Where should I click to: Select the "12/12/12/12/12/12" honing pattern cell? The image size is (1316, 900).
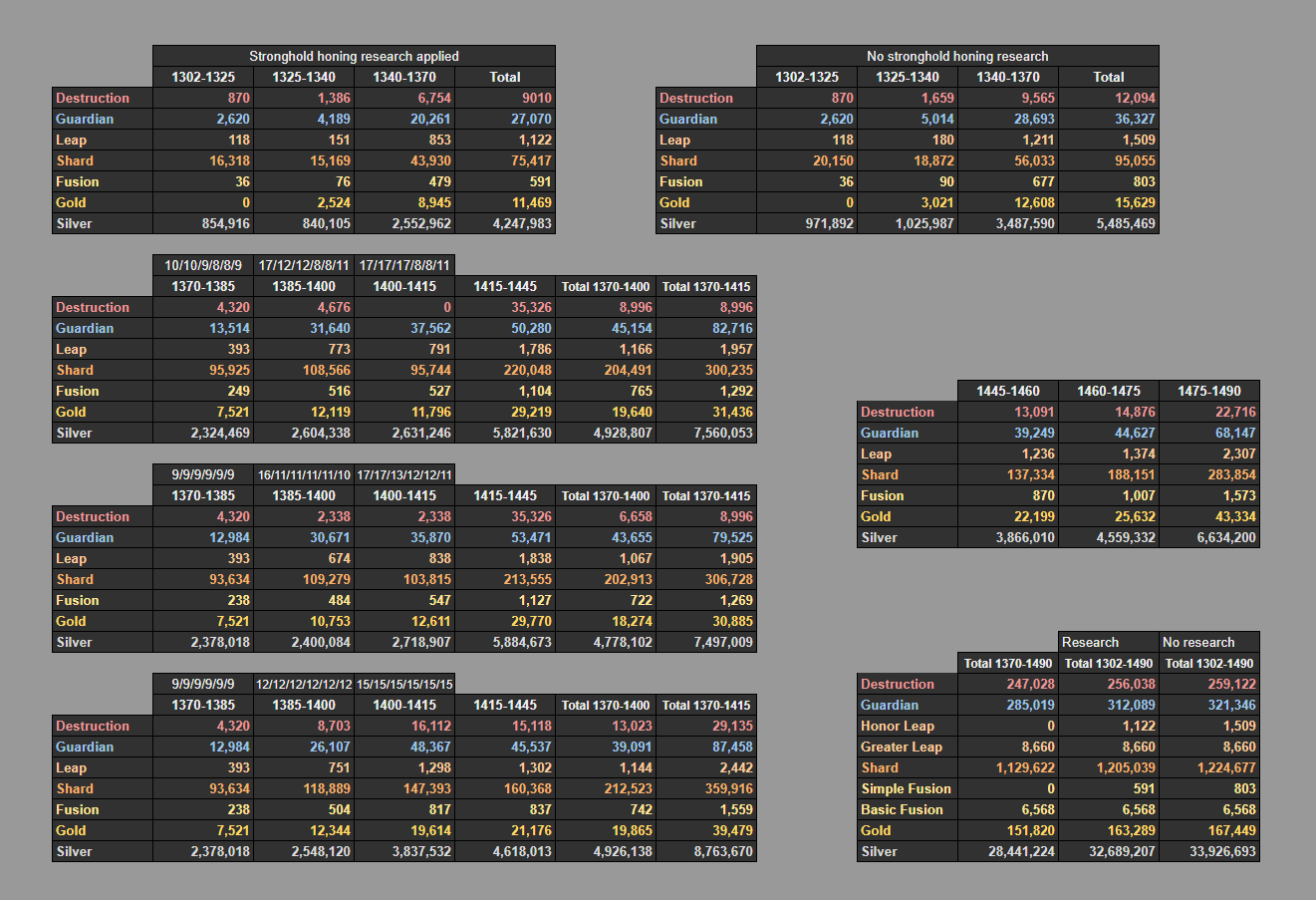(x=304, y=684)
